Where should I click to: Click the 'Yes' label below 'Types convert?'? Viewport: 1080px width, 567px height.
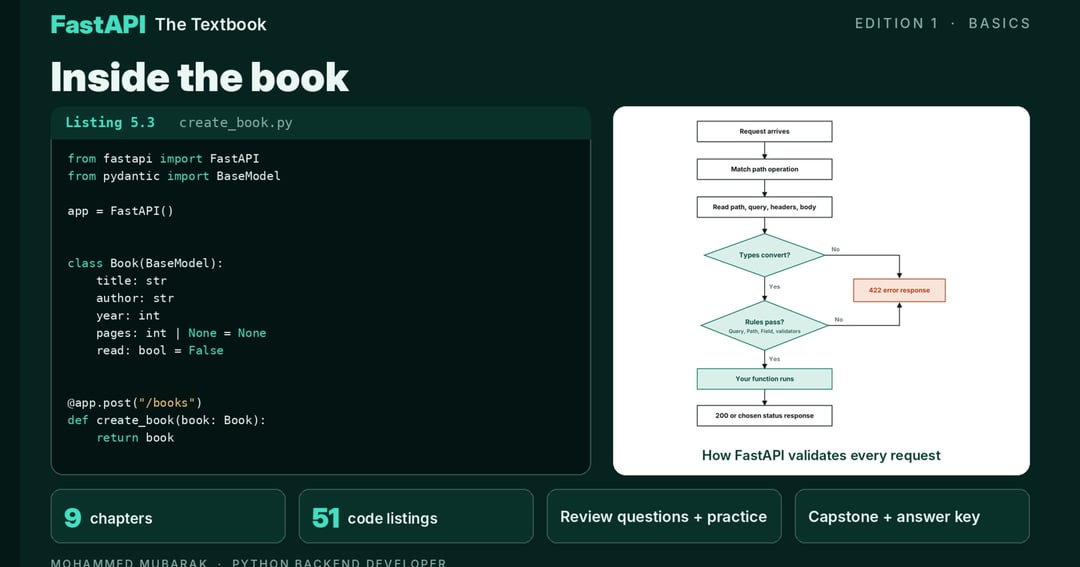(774, 287)
